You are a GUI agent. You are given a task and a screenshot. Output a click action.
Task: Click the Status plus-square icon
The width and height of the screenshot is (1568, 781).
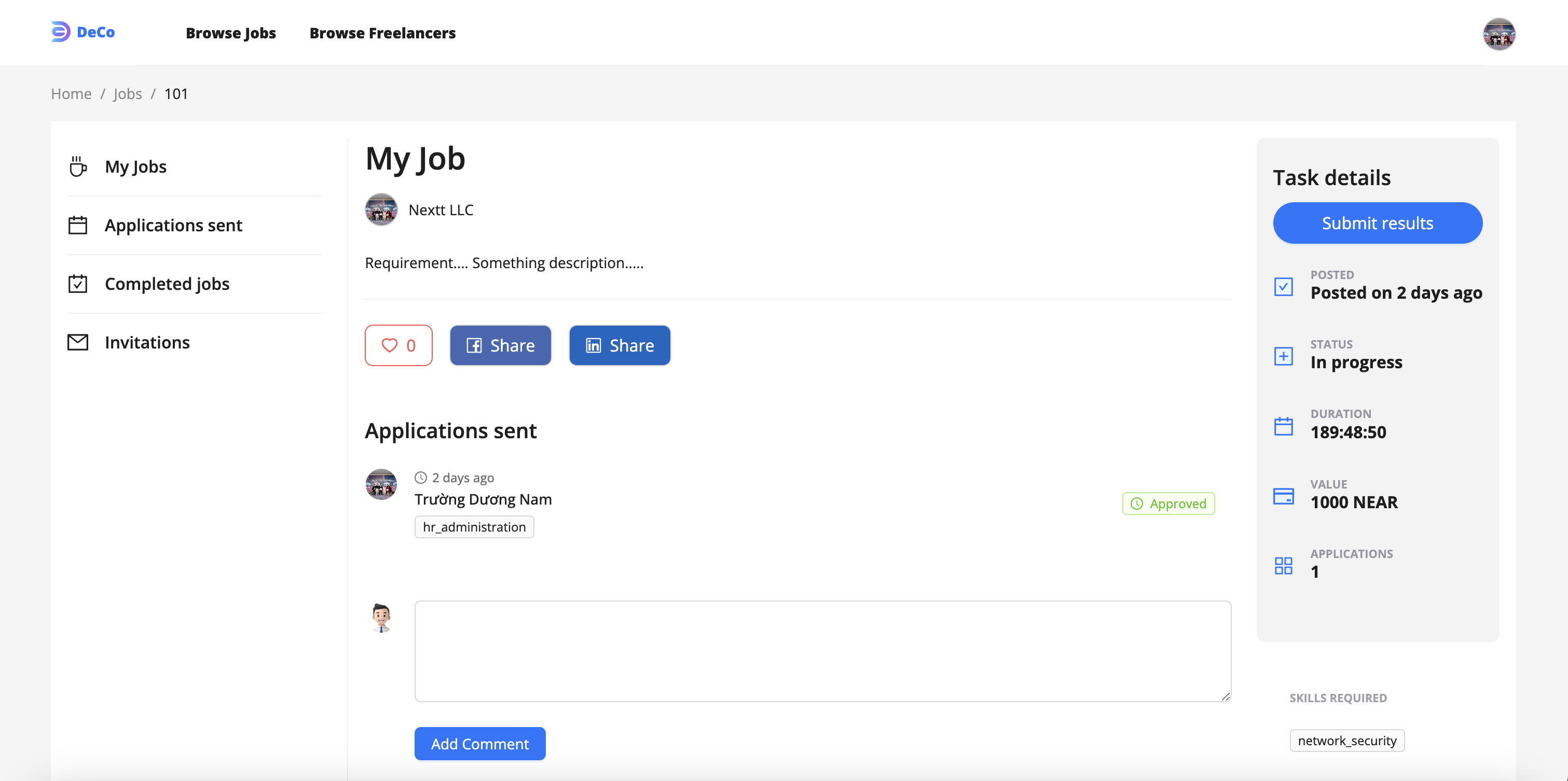coord(1283,356)
